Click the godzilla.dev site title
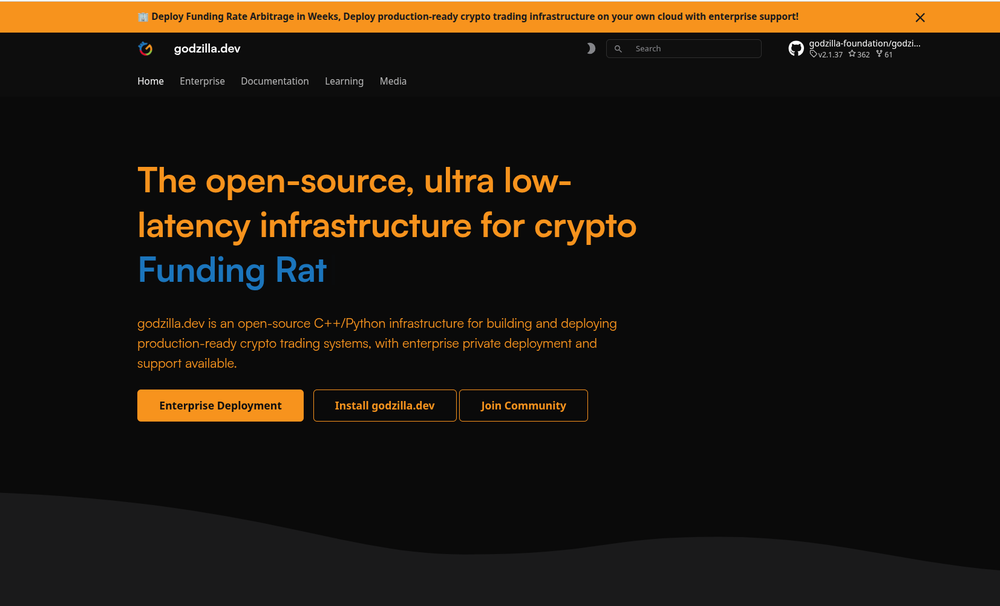 point(207,48)
